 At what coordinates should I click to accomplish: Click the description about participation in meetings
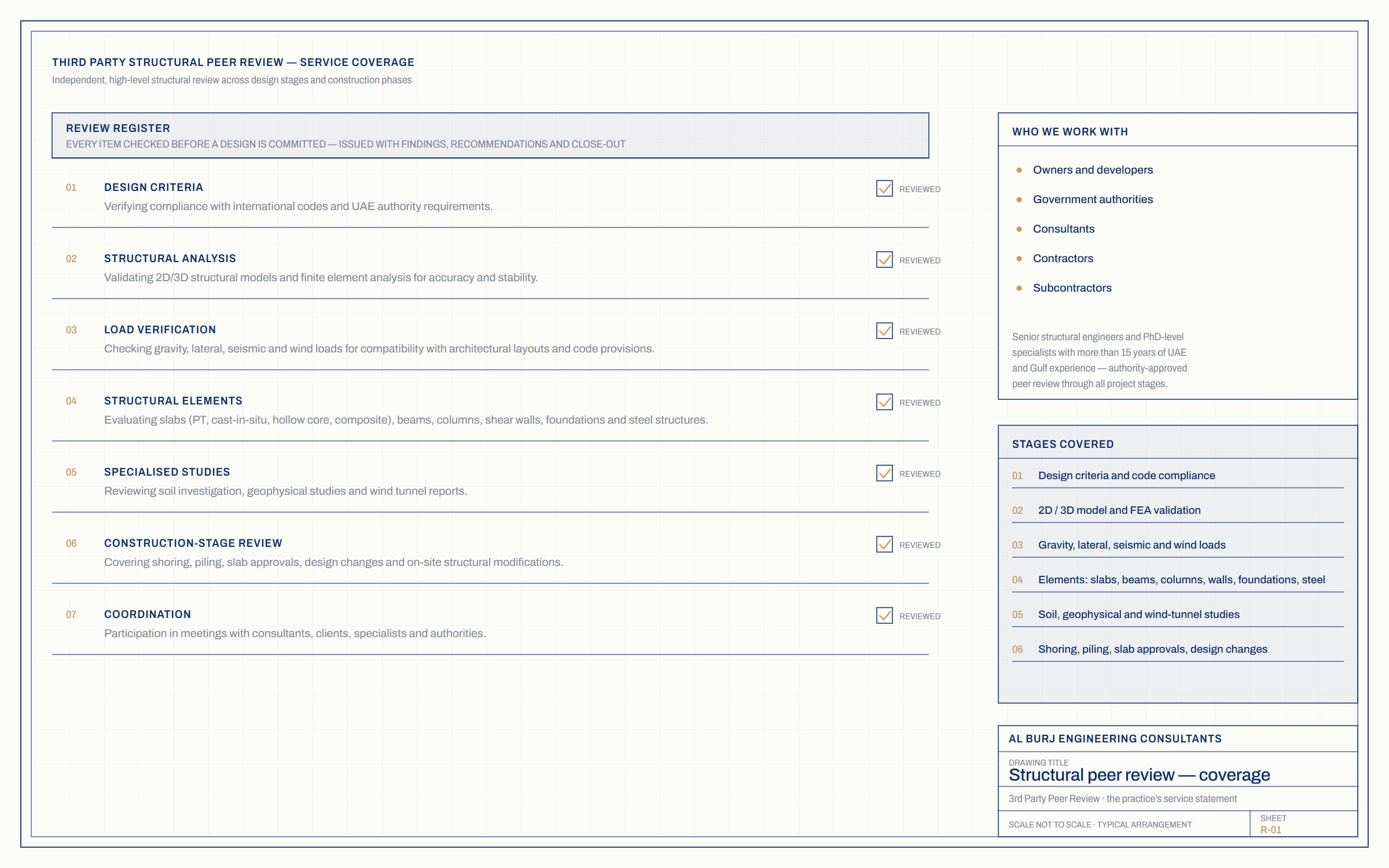click(x=295, y=634)
